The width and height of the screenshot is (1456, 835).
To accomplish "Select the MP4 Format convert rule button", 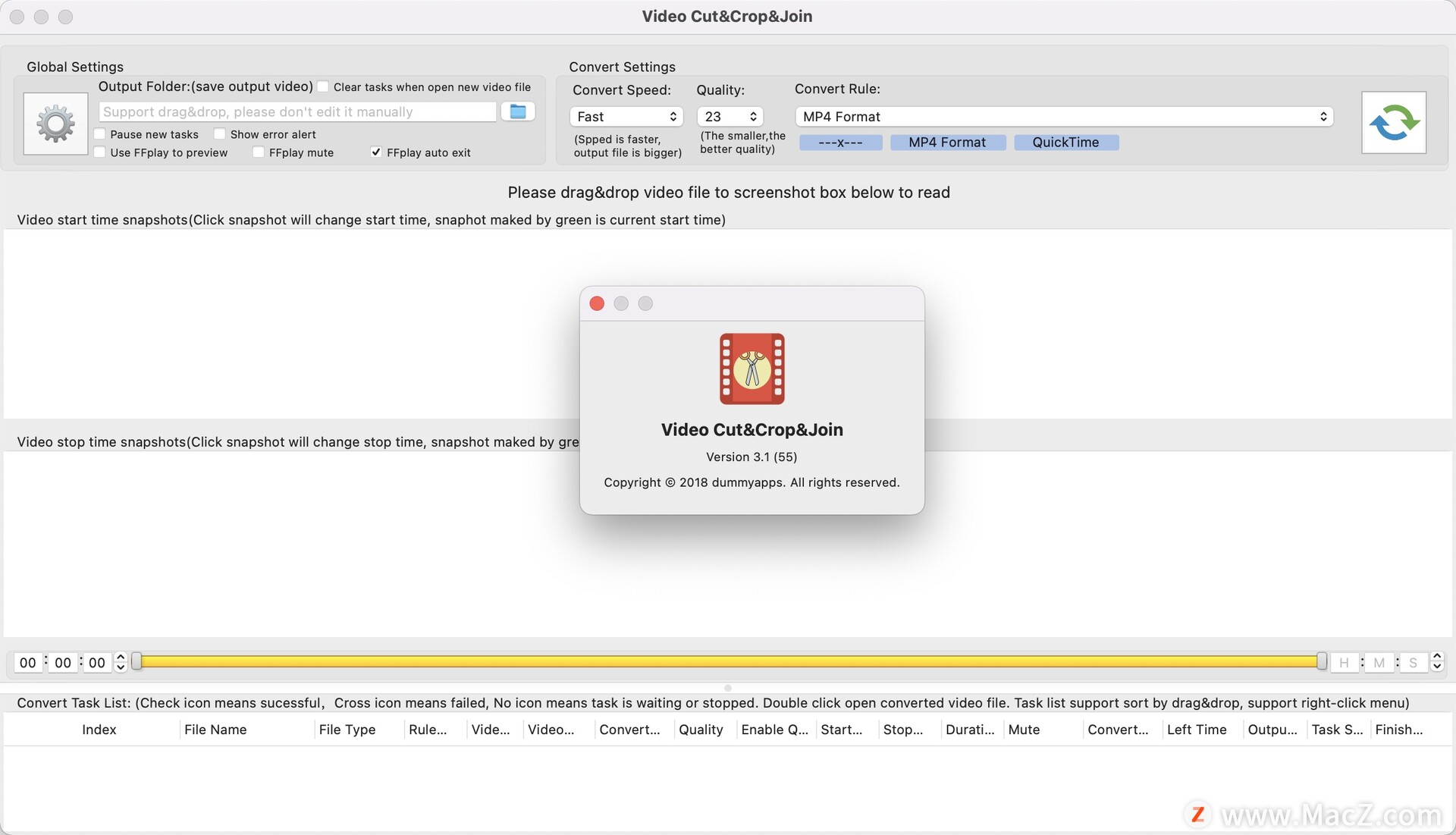I will 946,141.
